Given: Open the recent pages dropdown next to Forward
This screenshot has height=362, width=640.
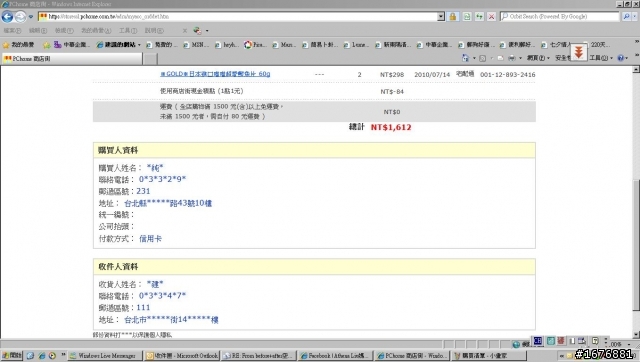Looking at the screenshot, I should pyautogui.click(x=31, y=17).
